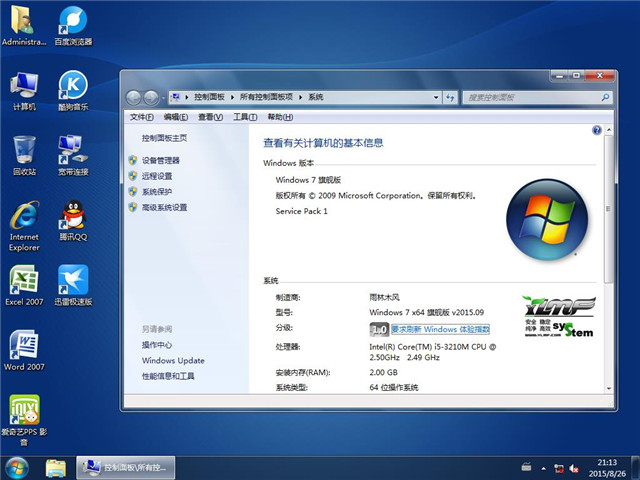
Task: Open Windows Explorer from taskbar
Action: 56,468
